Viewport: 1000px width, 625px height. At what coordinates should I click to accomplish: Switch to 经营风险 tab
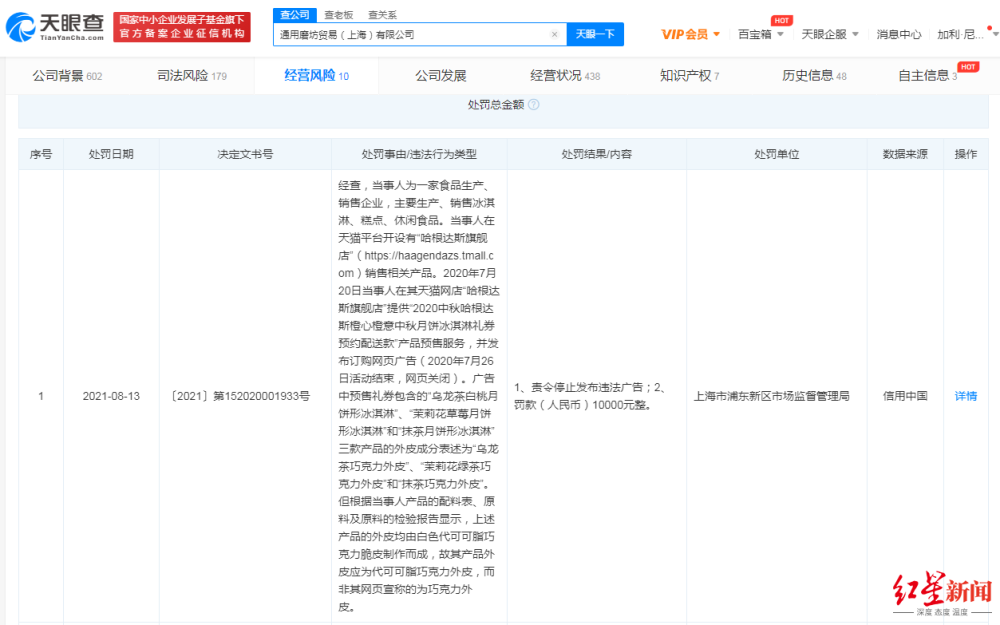[316, 76]
